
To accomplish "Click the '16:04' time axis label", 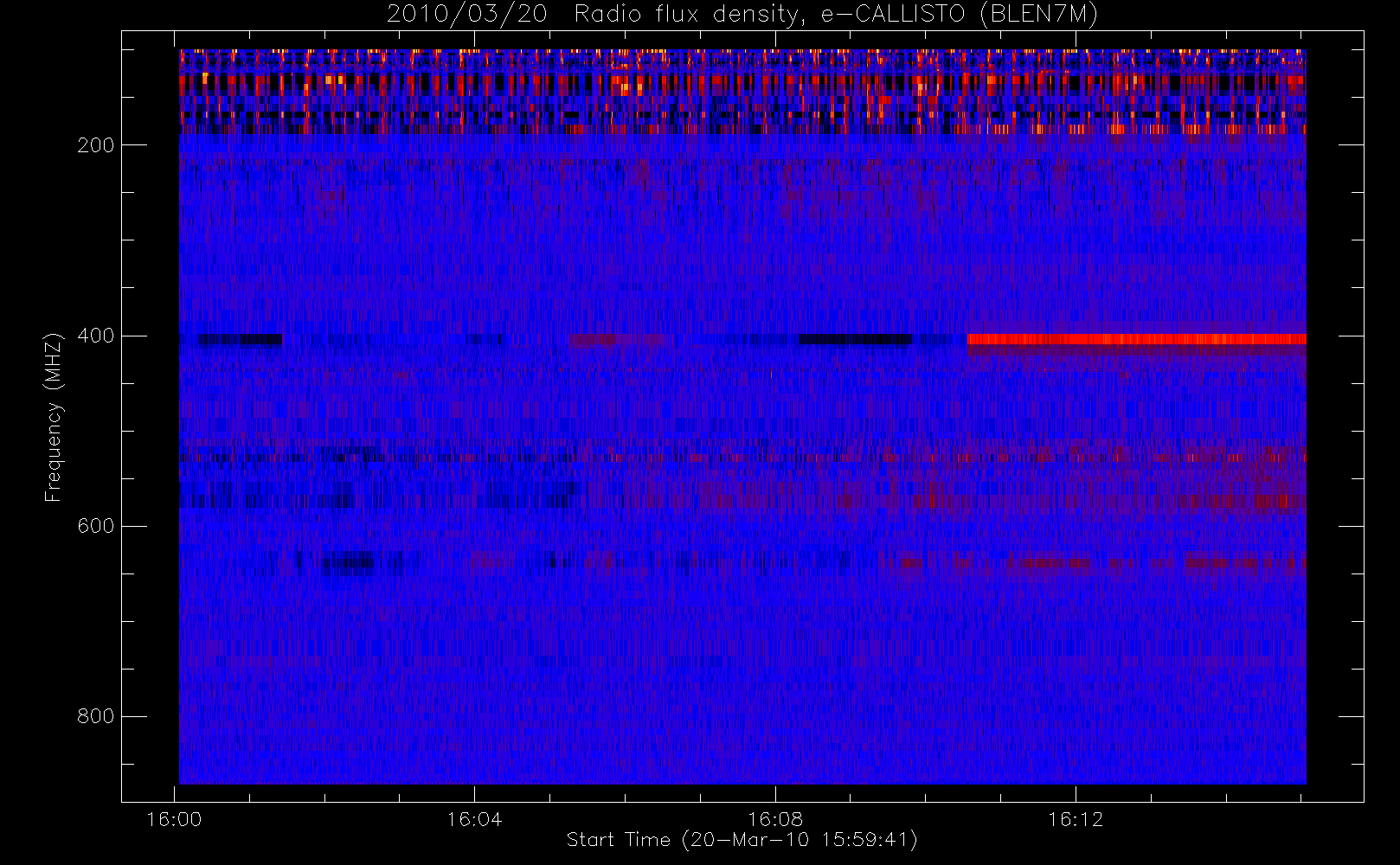I will pos(474,819).
